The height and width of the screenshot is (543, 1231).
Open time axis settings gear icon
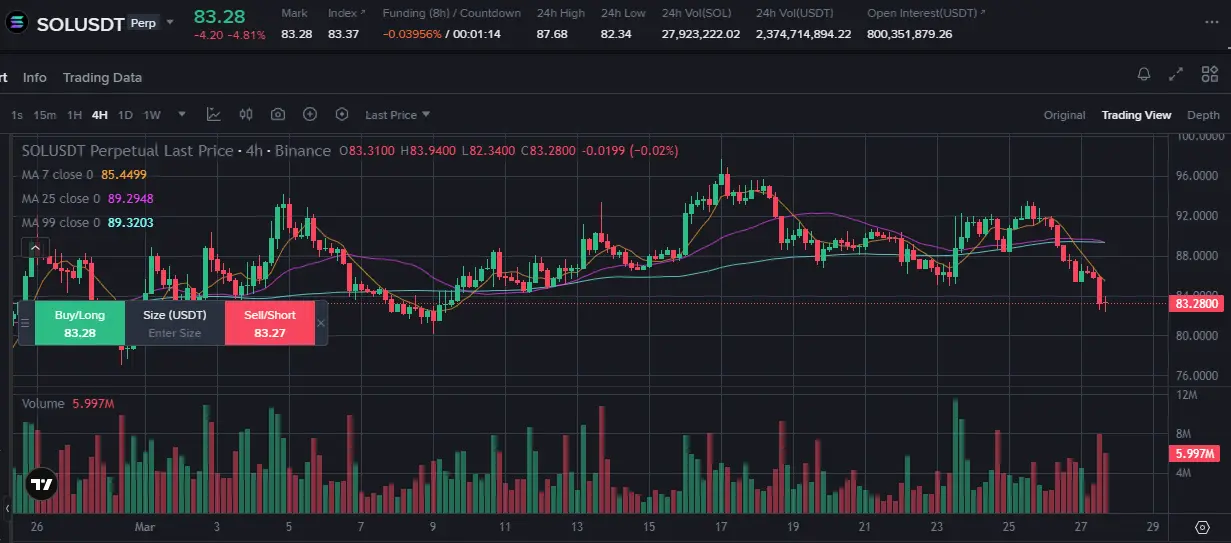click(1202, 526)
